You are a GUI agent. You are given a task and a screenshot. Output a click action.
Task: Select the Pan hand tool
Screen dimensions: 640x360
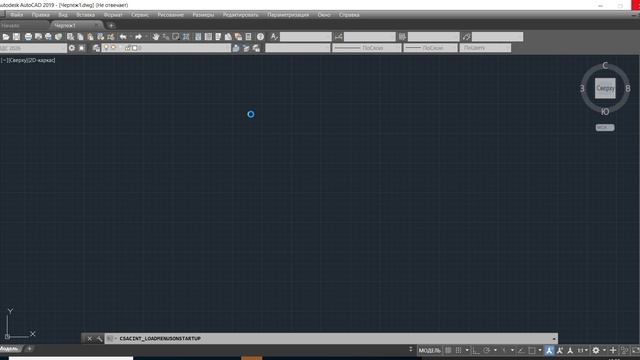click(156, 37)
